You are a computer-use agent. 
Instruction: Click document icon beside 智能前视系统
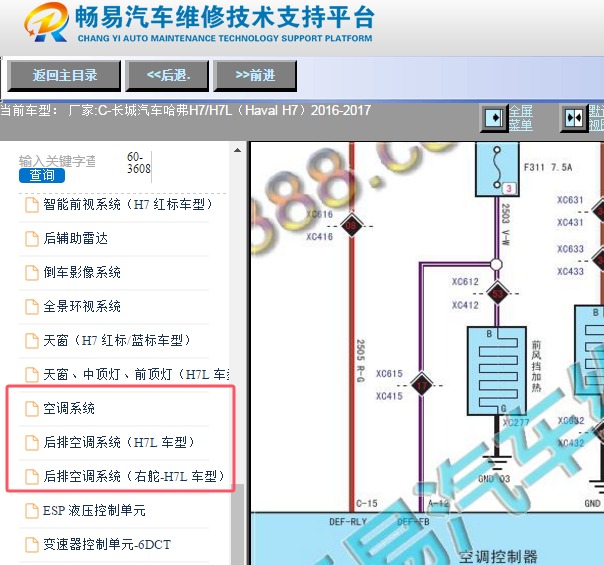tap(32, 205)
